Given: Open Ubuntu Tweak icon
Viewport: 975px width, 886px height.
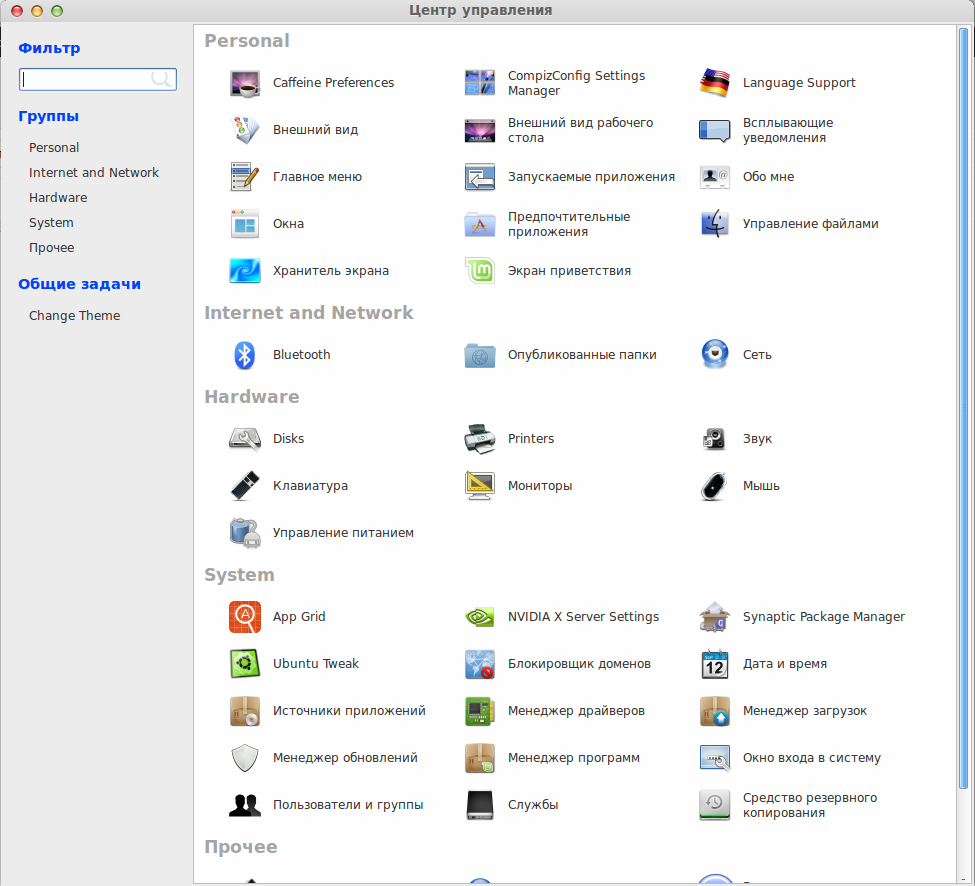Looking at the screenshot, I should tap(245, 664).
